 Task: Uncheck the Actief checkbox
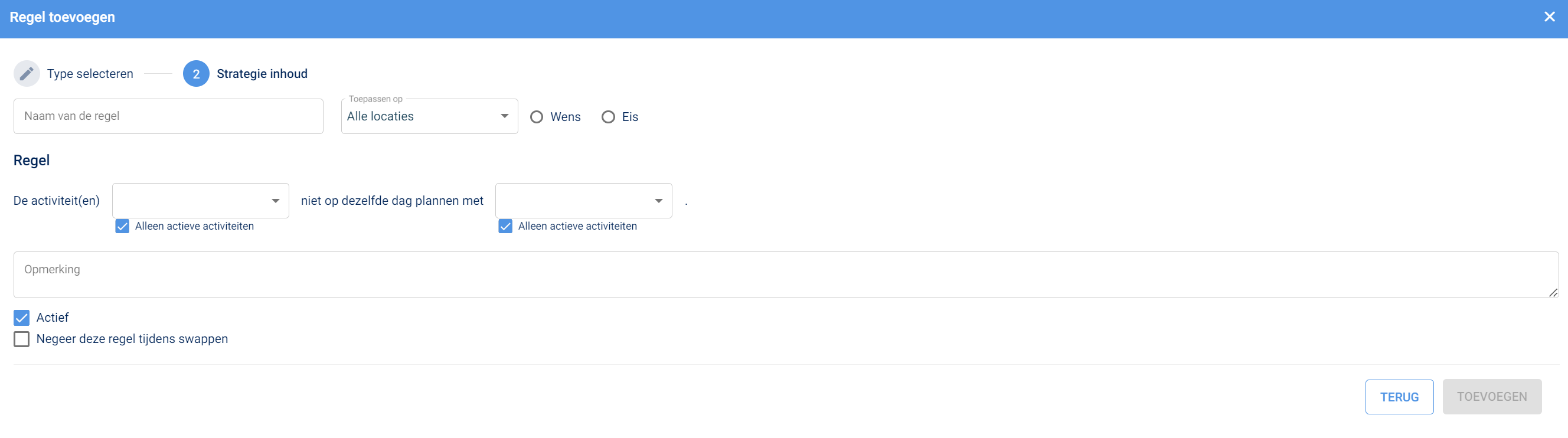tap(21, 318)
